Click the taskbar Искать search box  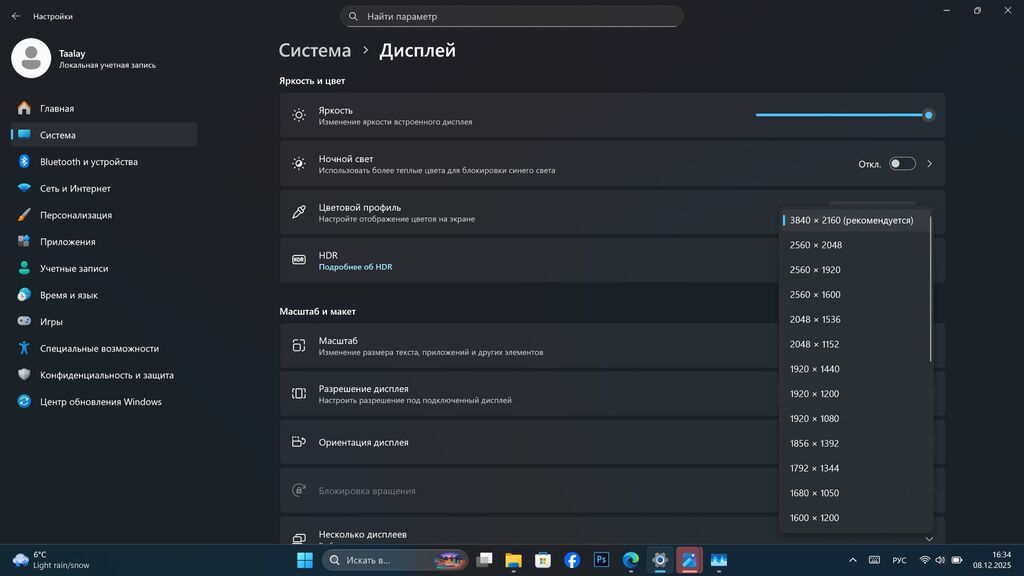(394, 560)
